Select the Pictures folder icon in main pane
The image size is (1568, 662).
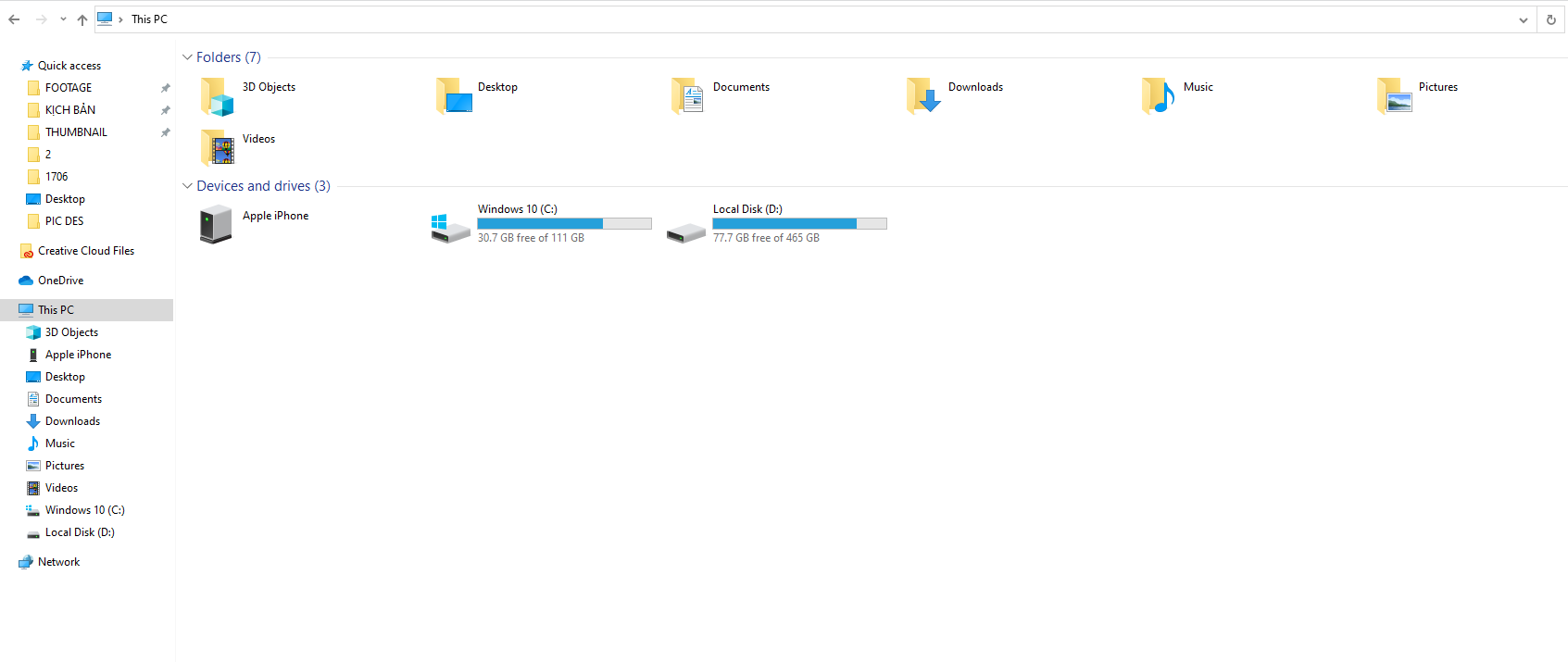[x=1395, y=95]
